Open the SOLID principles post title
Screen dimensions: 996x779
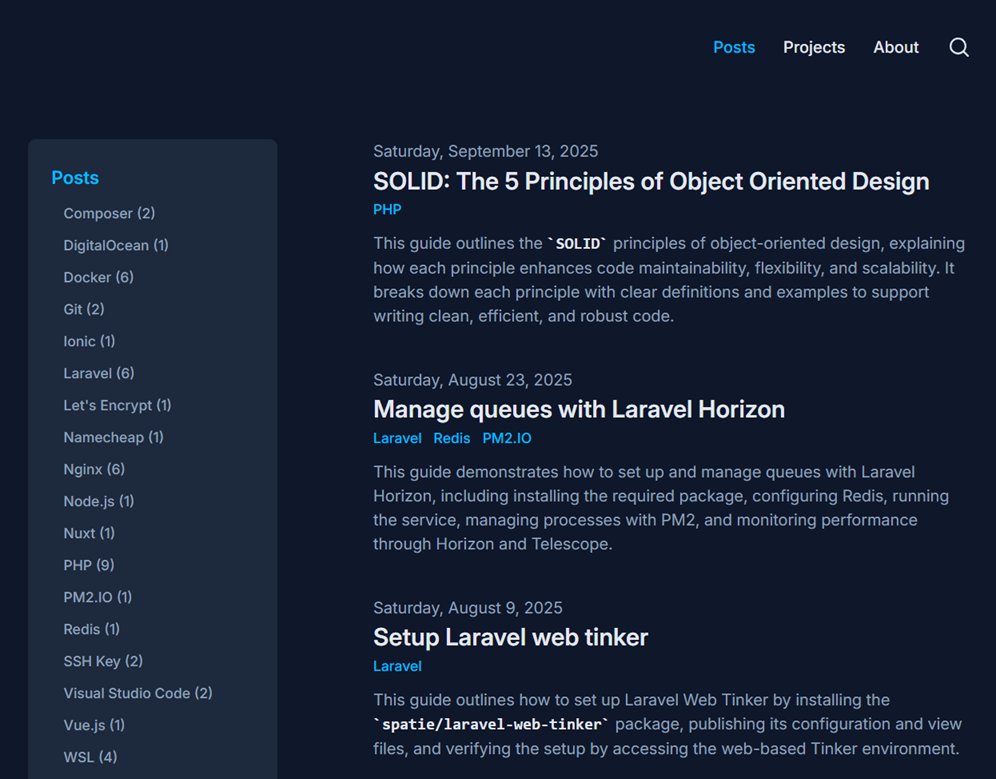[650, 182]
